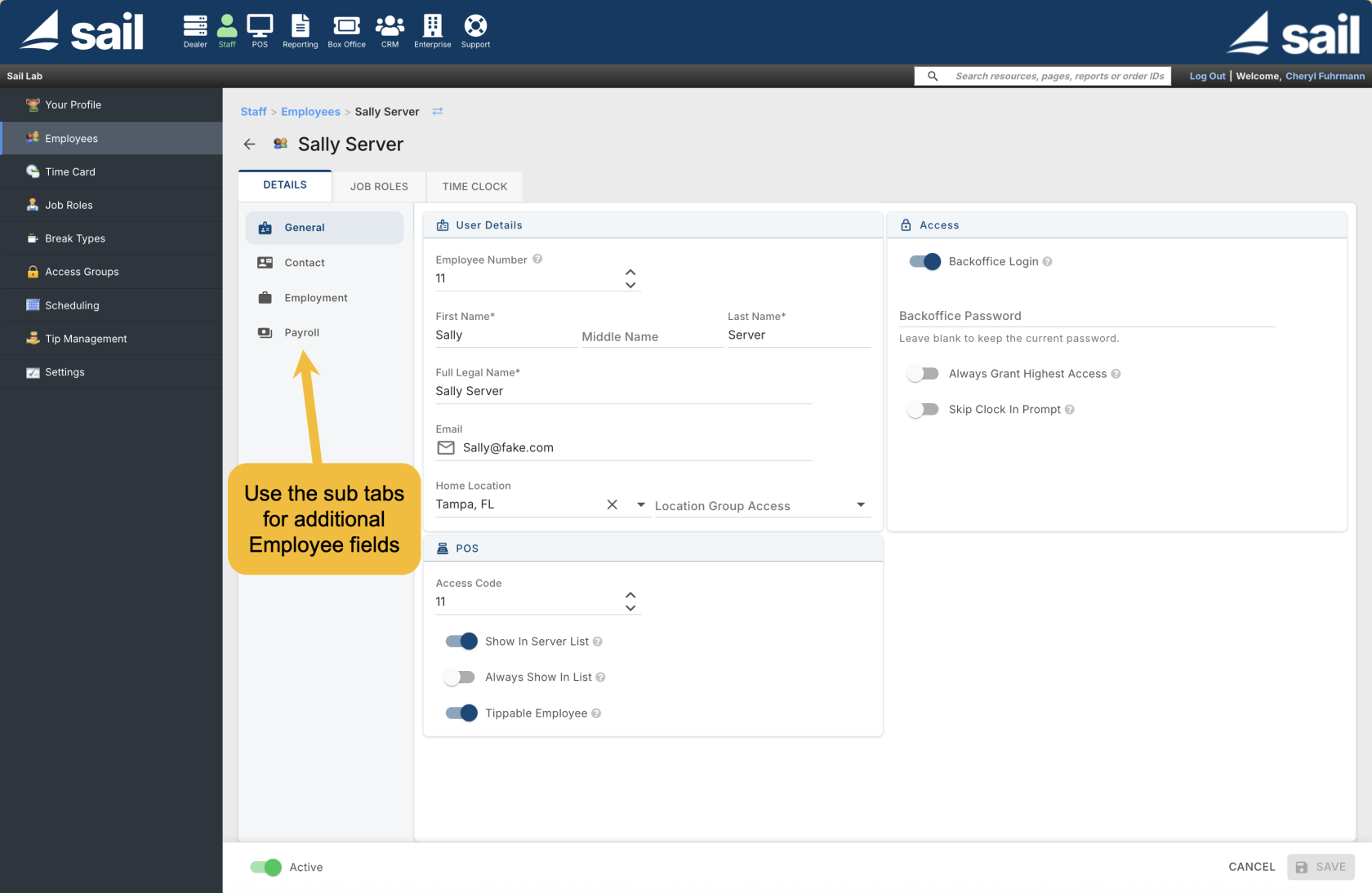Open the Staff section icon
The image size is (1372, 893).
[227, 31]
